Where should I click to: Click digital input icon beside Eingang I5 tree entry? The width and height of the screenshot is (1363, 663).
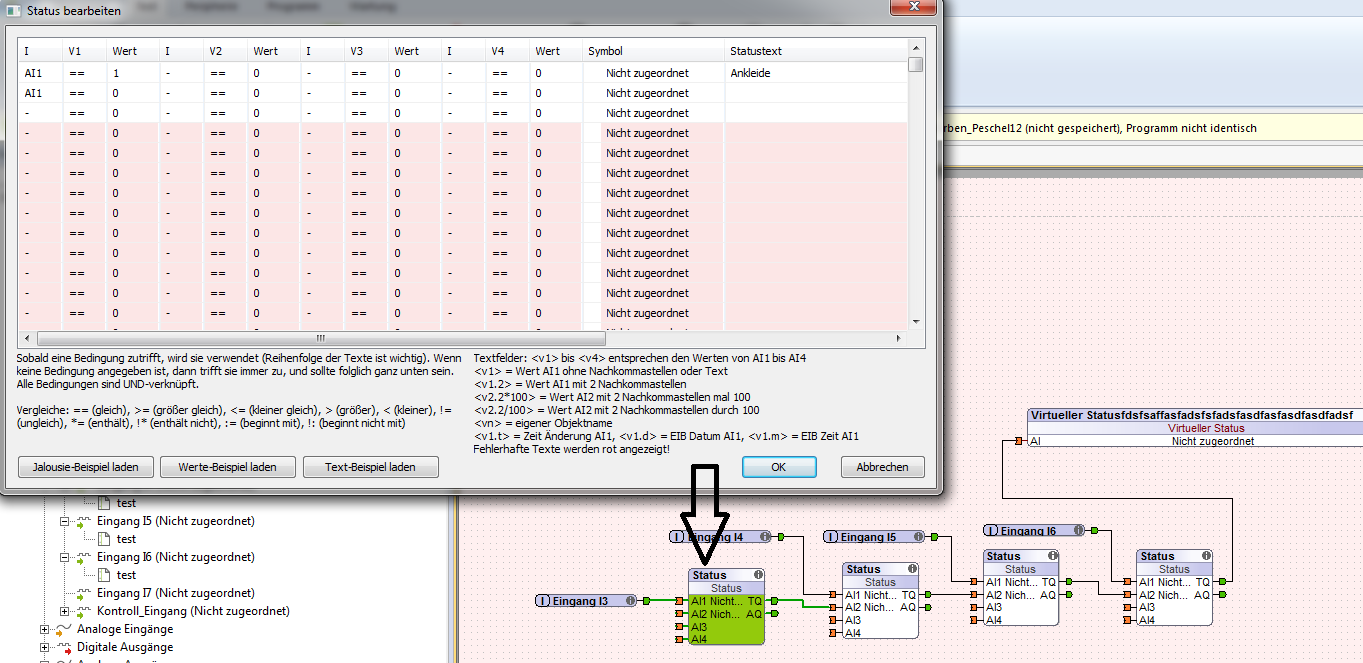coord(85,522)
